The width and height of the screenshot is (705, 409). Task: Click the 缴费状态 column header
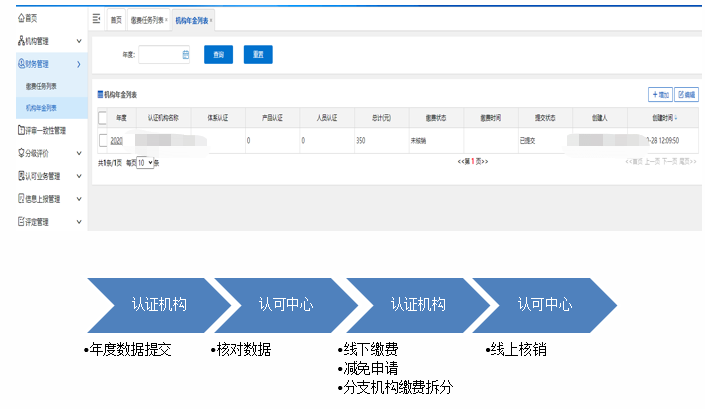tap(436, 118)
